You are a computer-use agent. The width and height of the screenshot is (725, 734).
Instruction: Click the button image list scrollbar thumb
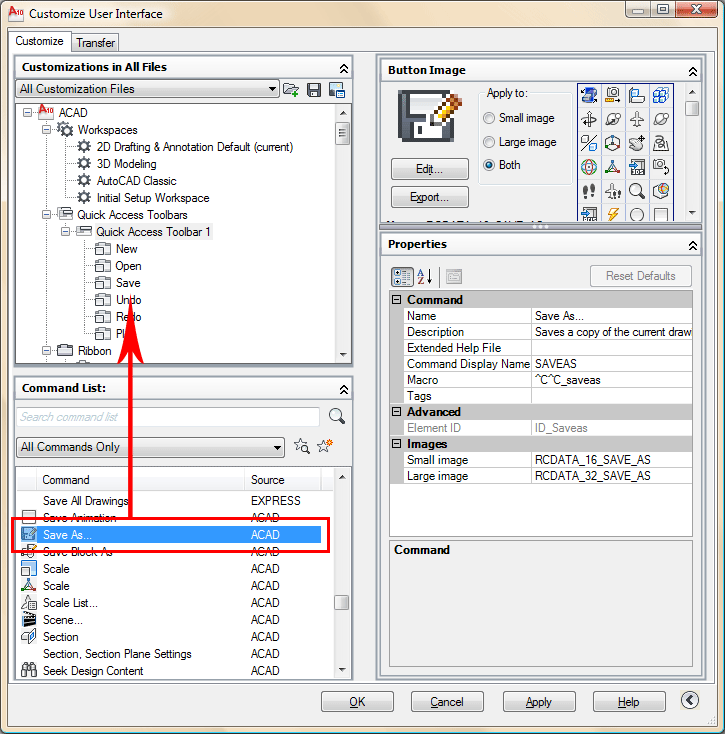(x=692, y=108)
